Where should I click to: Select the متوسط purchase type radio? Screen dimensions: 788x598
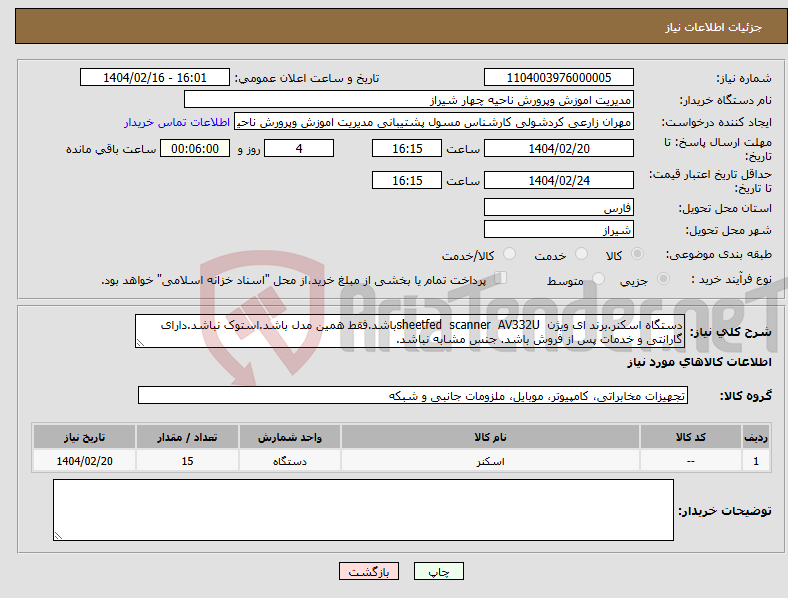coord(598,278)
